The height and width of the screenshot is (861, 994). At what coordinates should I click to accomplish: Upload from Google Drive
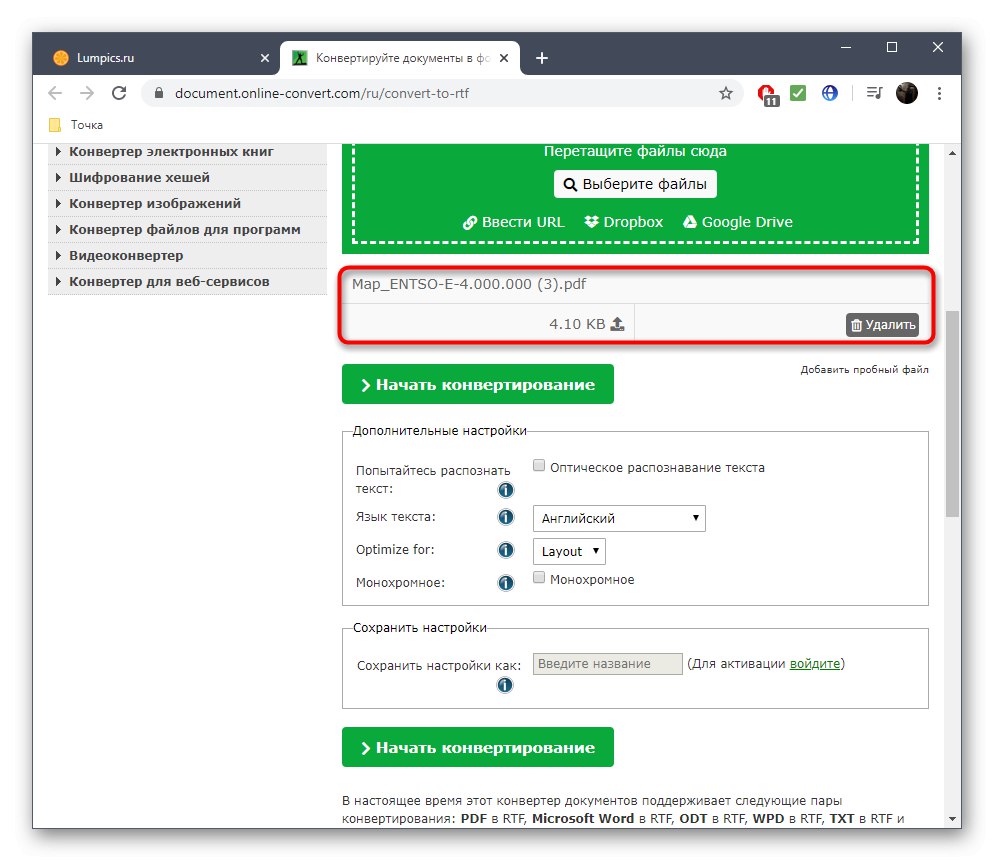click(x=688, y=222)
